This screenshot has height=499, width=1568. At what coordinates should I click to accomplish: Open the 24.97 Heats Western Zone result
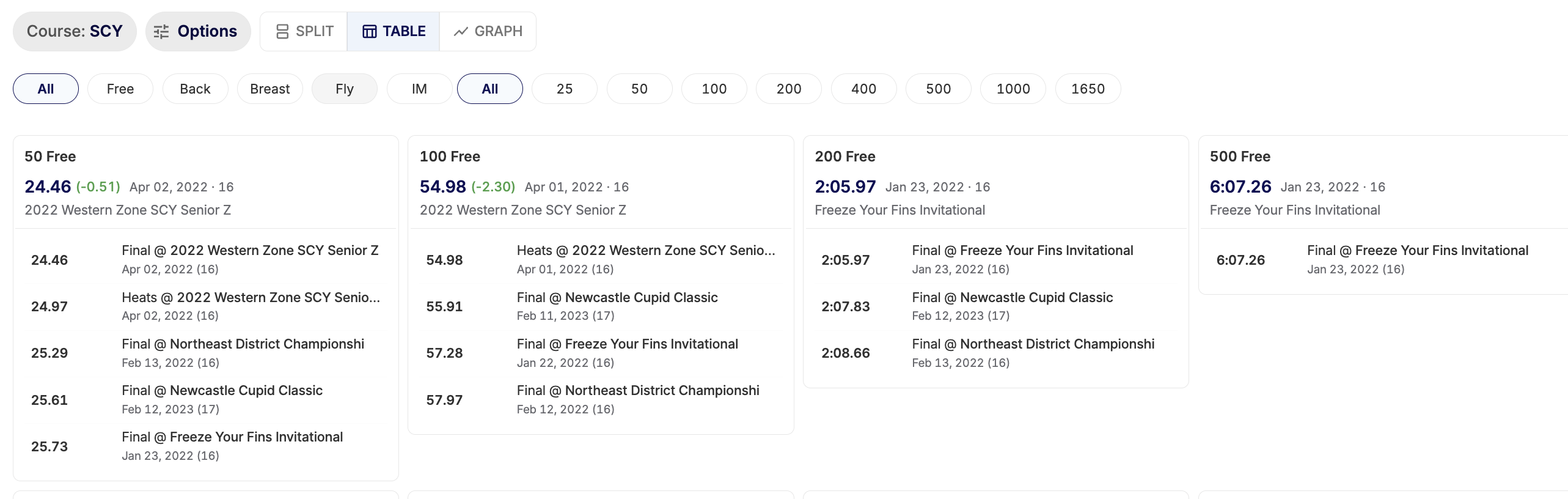[x=206, y=306]
